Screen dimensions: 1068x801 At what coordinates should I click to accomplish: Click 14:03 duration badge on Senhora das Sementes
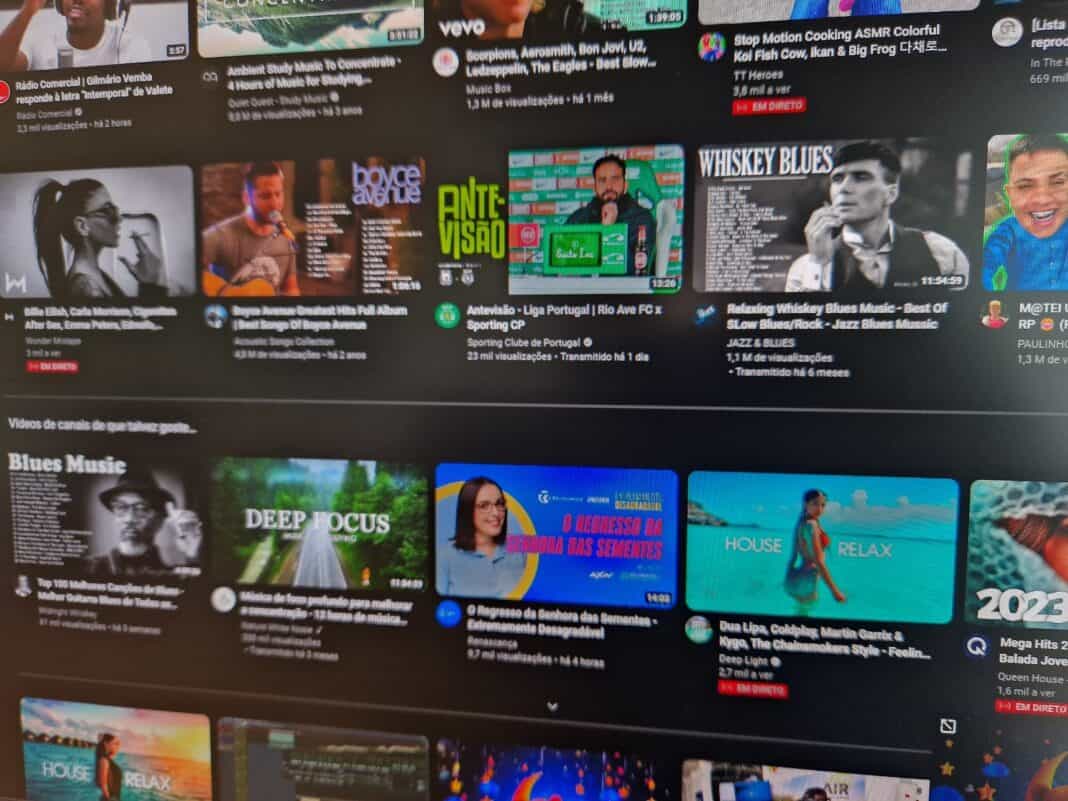pos(658,598)
